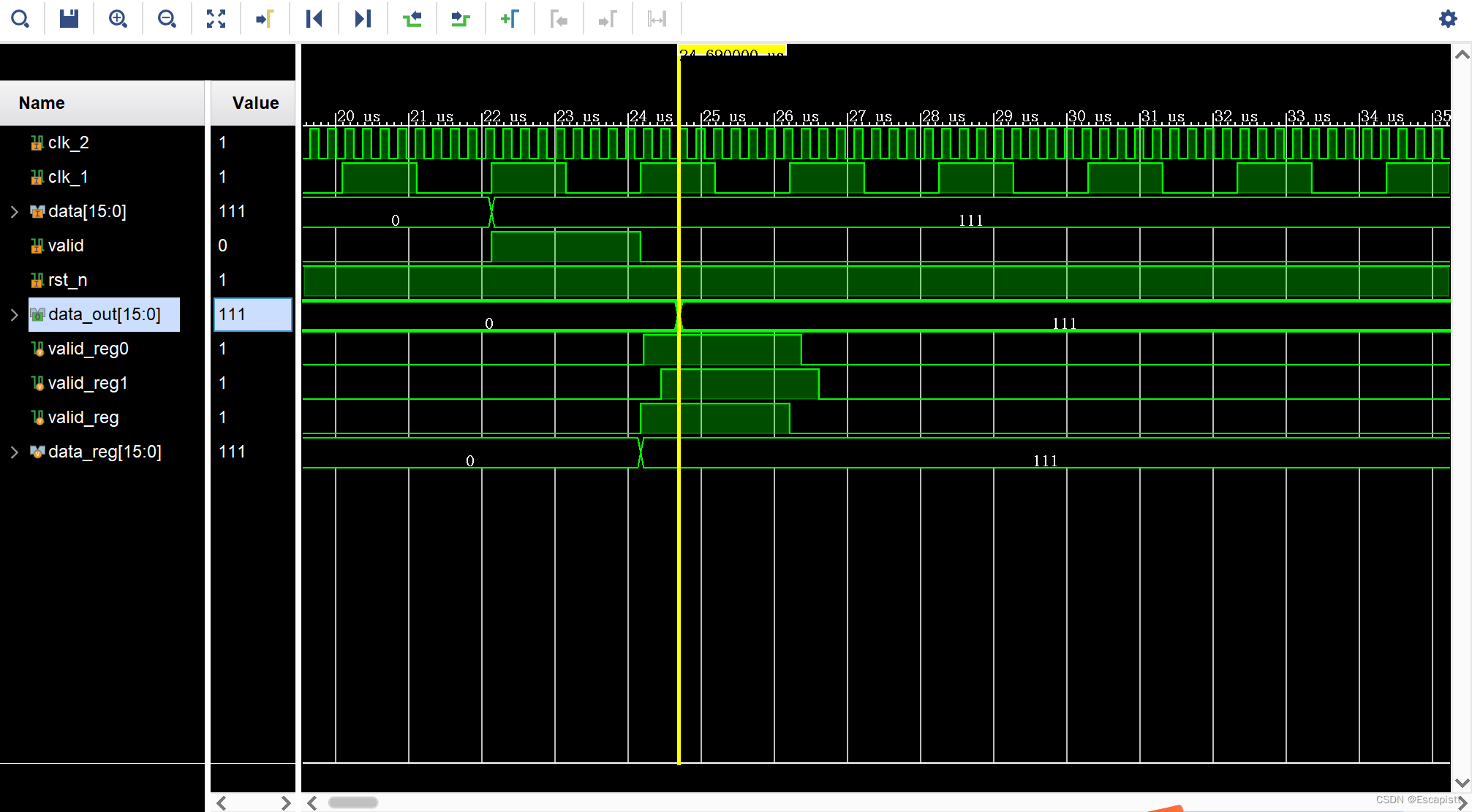Click the valid_reg0 signal type icon
The image size is (1472, 812).
pos(37,349)
